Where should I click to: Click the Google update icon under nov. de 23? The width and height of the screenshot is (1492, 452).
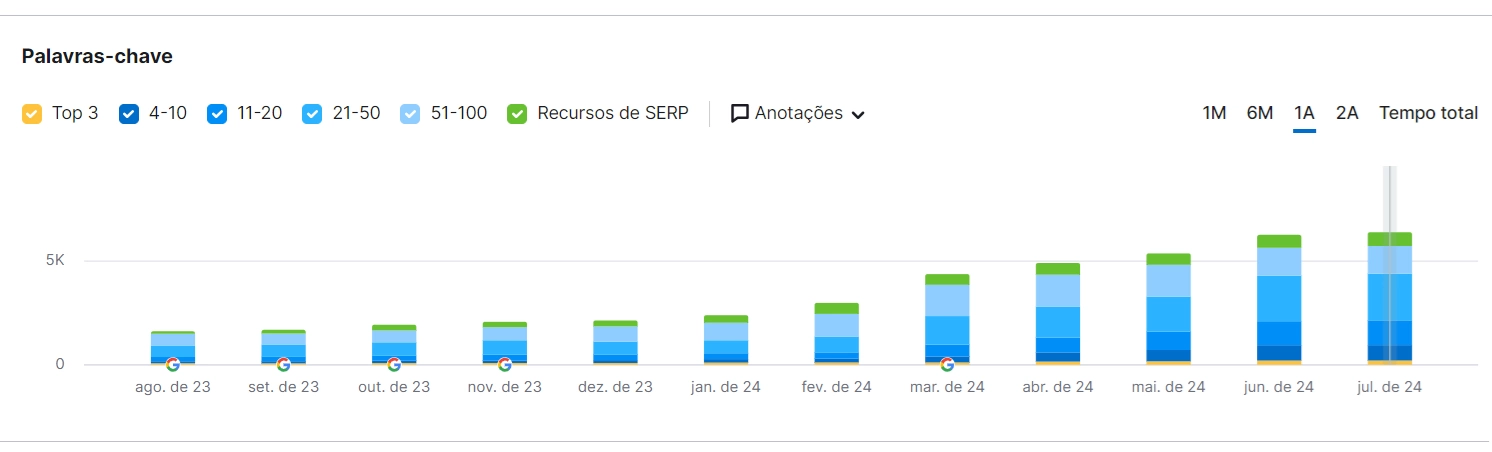pyautogui.click(x=505, y=365)
